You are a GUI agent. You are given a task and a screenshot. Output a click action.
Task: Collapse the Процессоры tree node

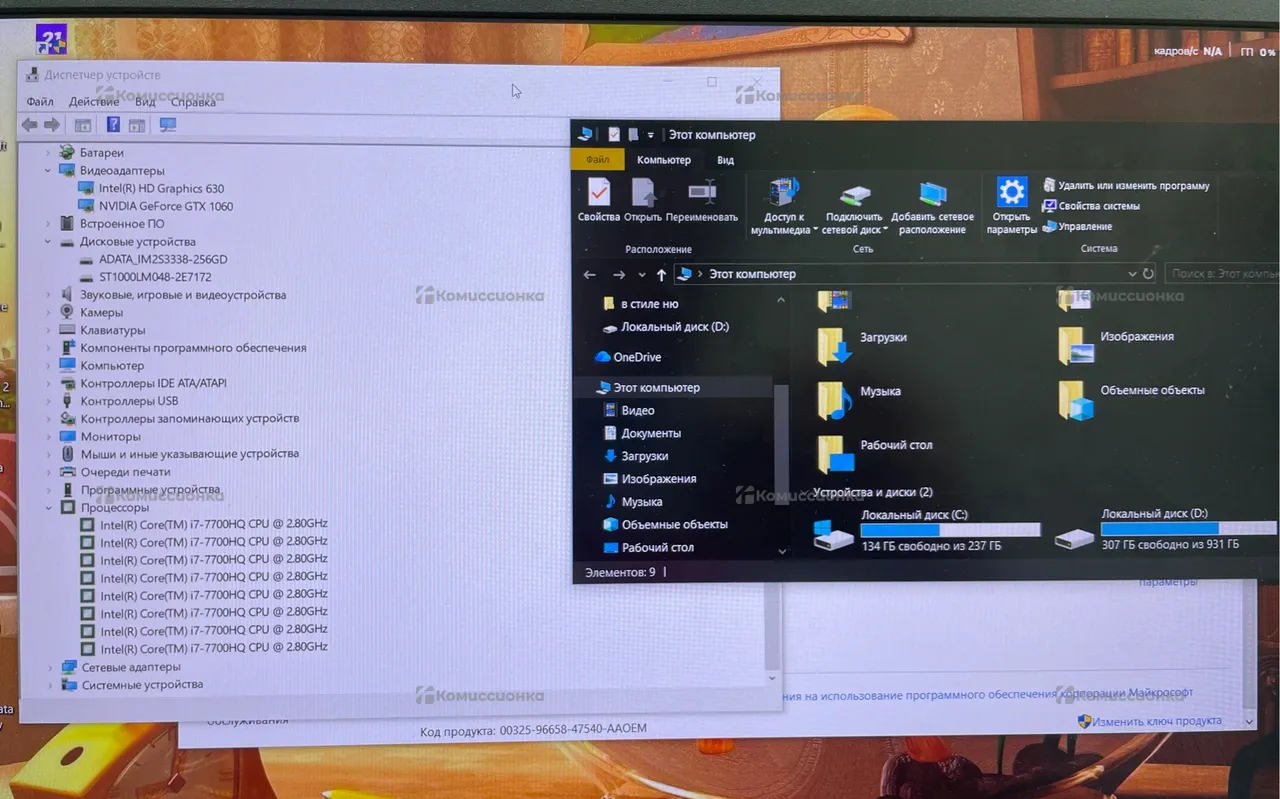coord(48,508)
